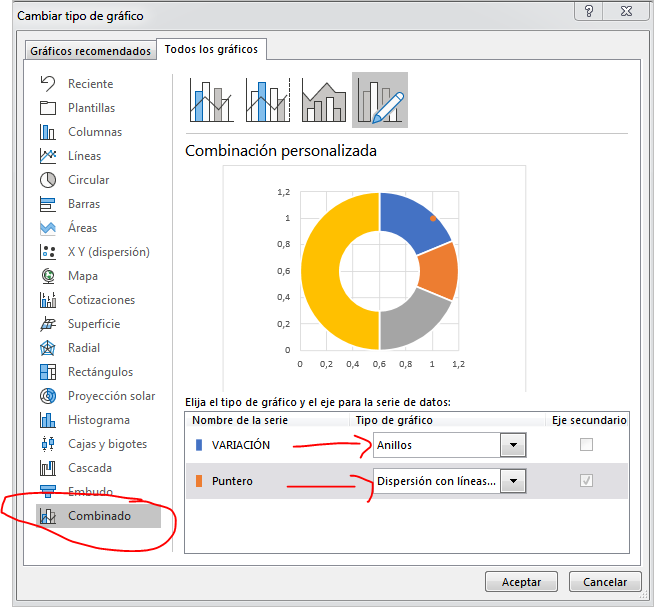This screenshot has height=607, width=654.
Task: Click the donut chart preview thumbnail
Action: click(374, 278)
